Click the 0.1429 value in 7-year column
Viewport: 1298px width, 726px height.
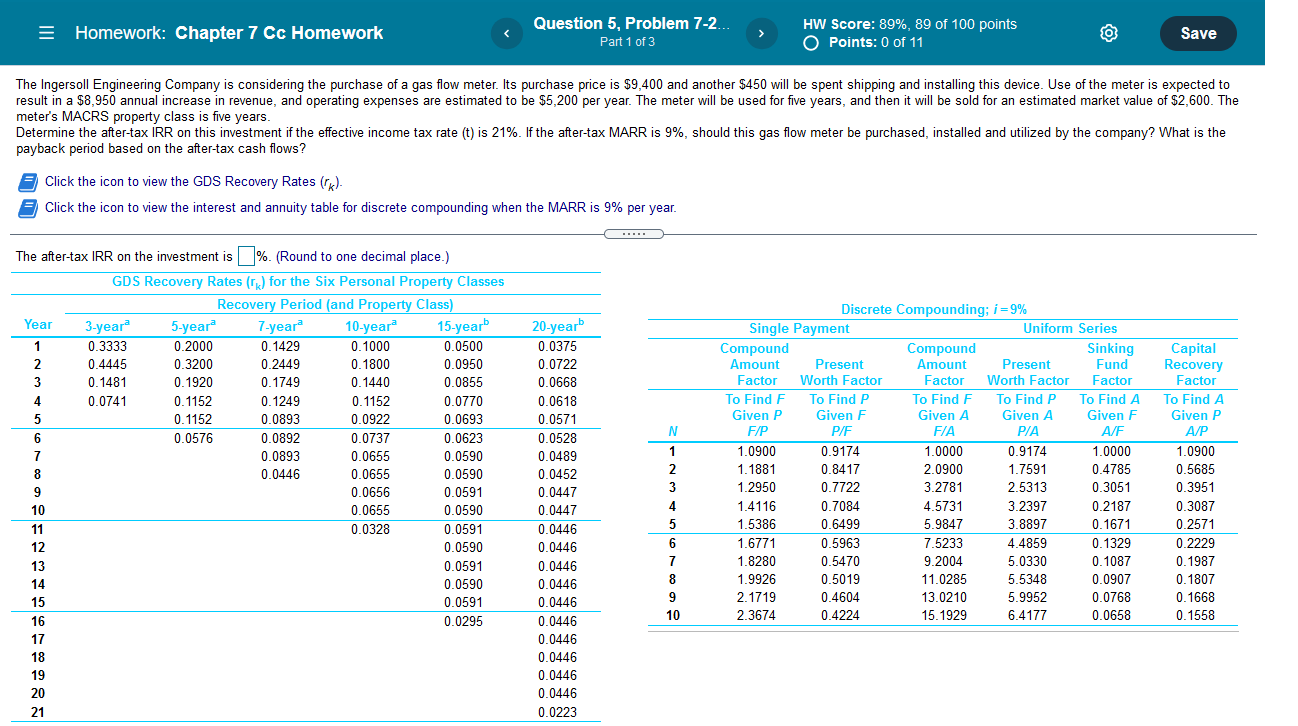[x=279, y=346]
